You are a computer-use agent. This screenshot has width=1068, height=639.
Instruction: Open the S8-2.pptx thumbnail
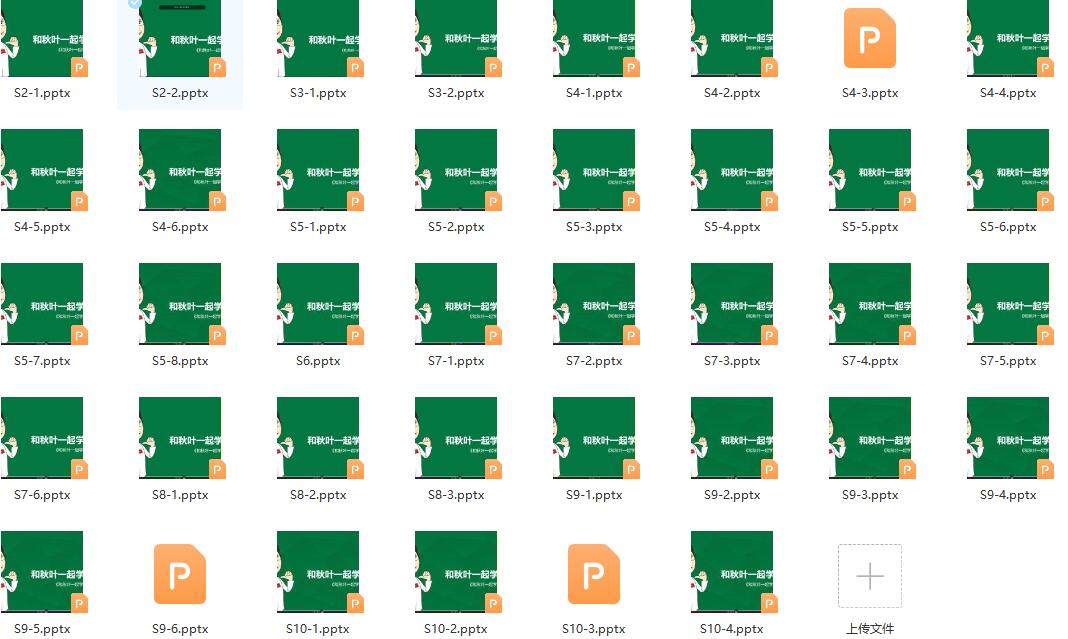click(318, 437)
